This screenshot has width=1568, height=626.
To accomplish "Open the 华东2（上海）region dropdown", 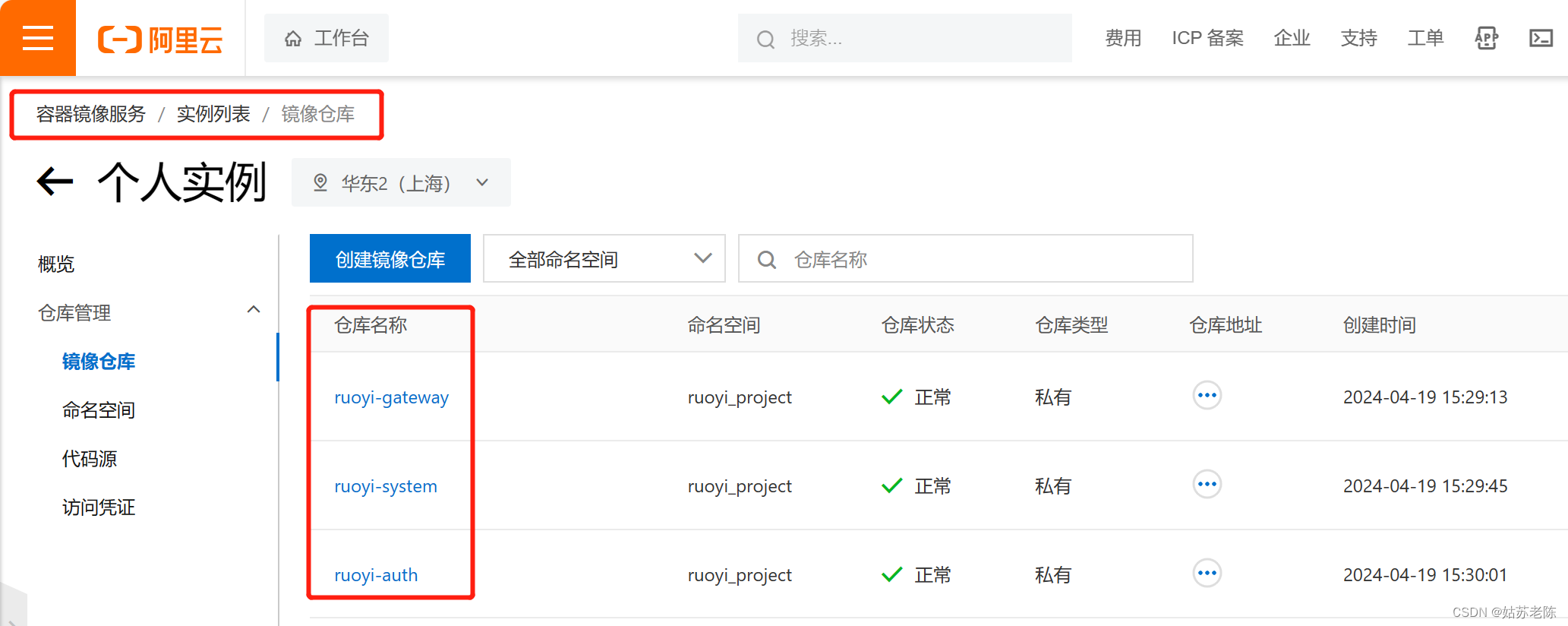I will pyautogui.click(x=401, y=182).
